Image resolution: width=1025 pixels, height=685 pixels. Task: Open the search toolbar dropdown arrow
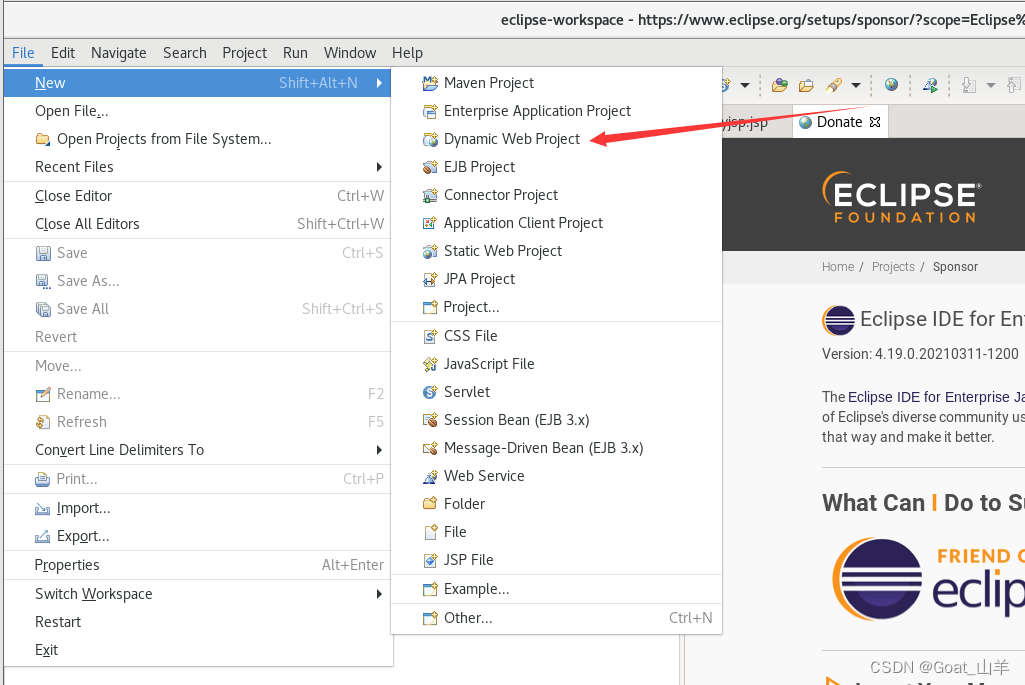coord(856,85)
